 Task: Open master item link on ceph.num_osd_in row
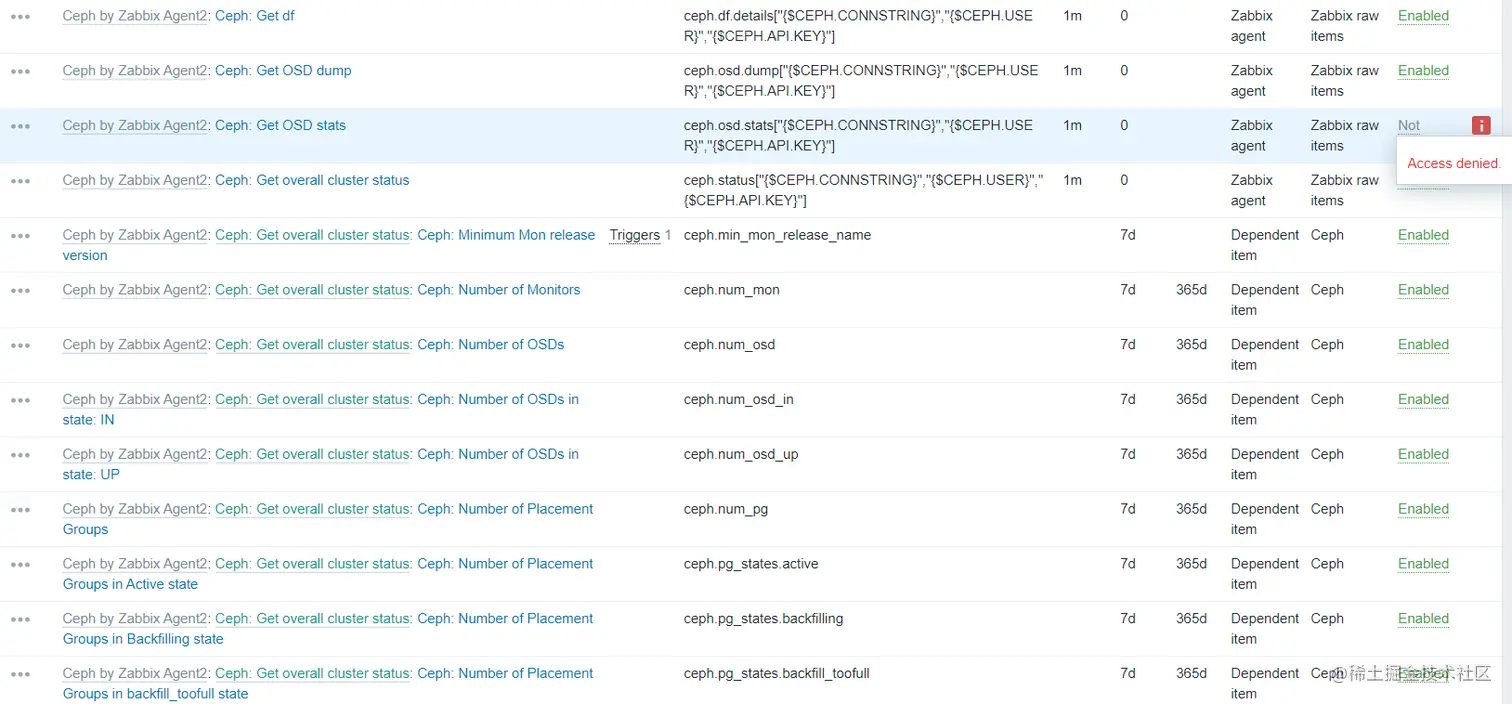tap(312, 400)
